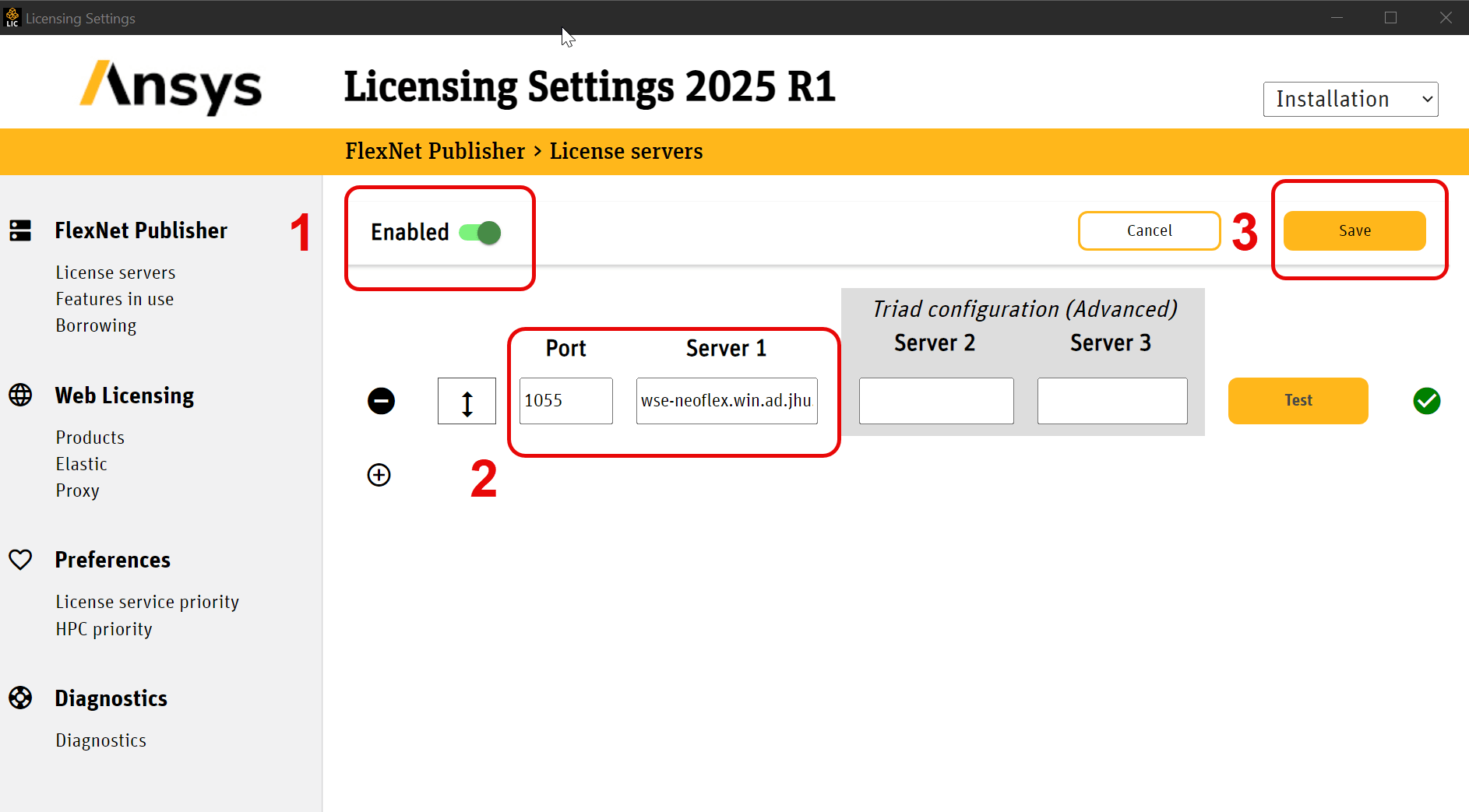Open the Elastic page

[x=81, y=464]
